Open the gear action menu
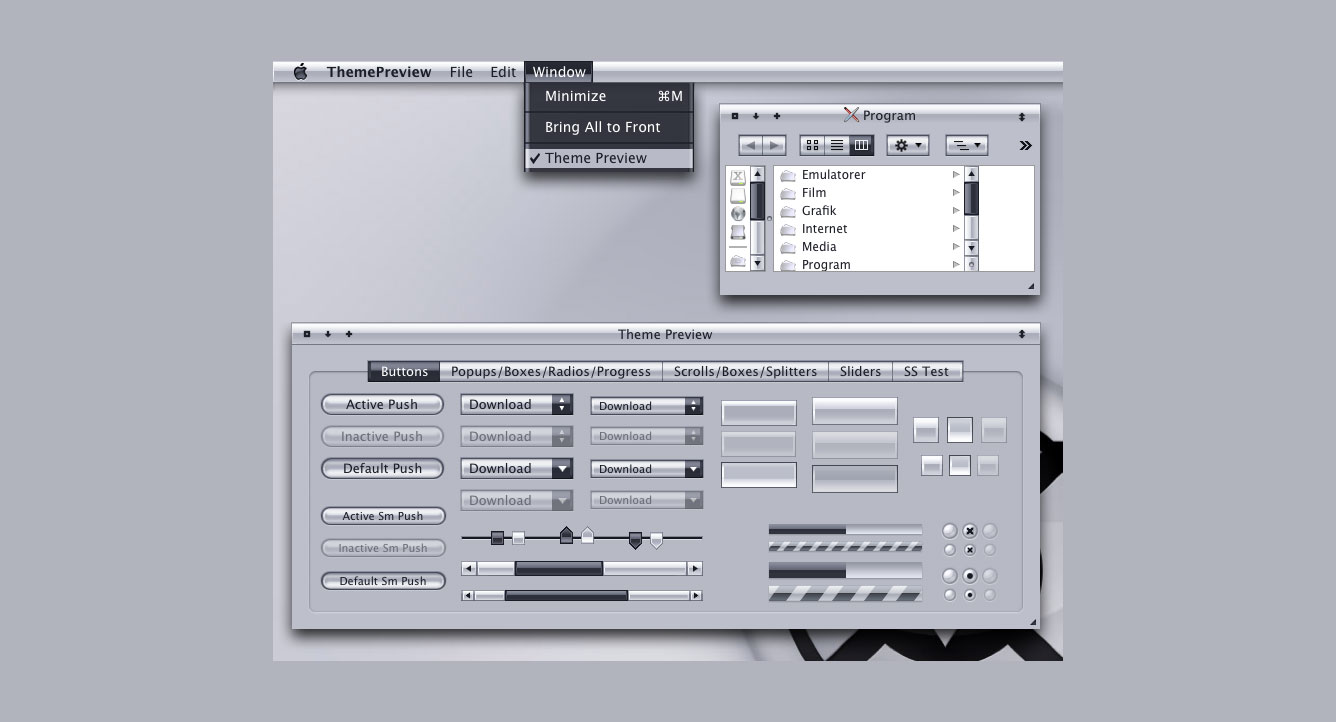Viewport: 1336px width, 722px height. pyautogui.click(x=907, y=145)
